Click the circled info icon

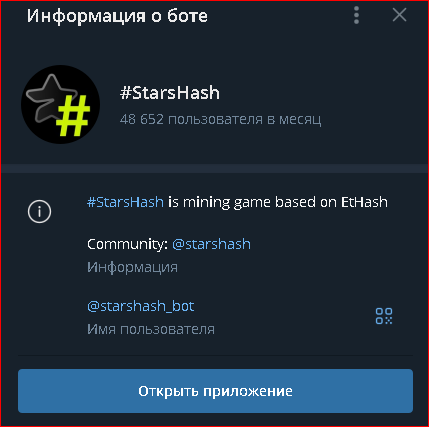pos(39,211)
